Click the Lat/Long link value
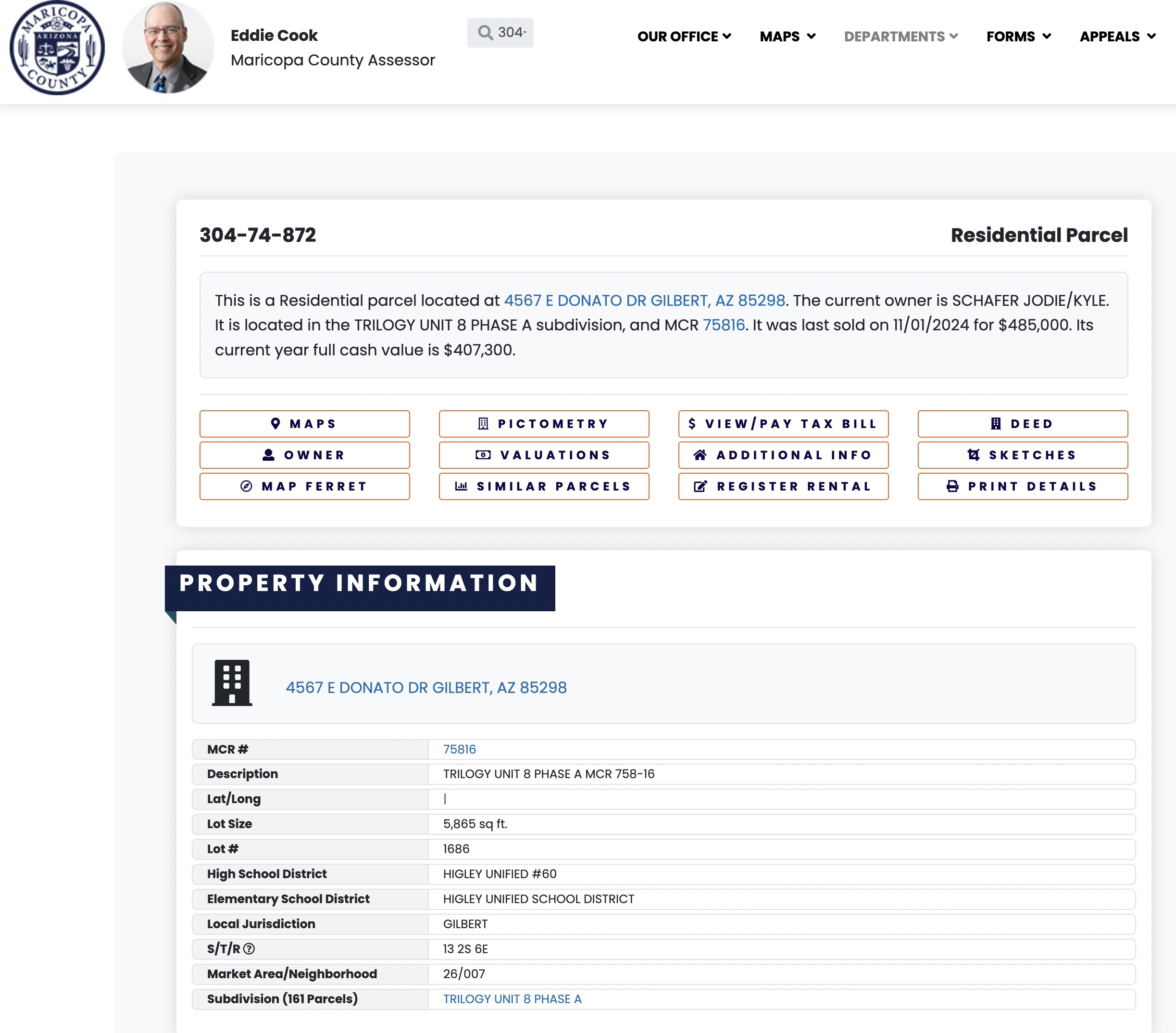Screen dimensions: 1176x1033 pos(445,799)
